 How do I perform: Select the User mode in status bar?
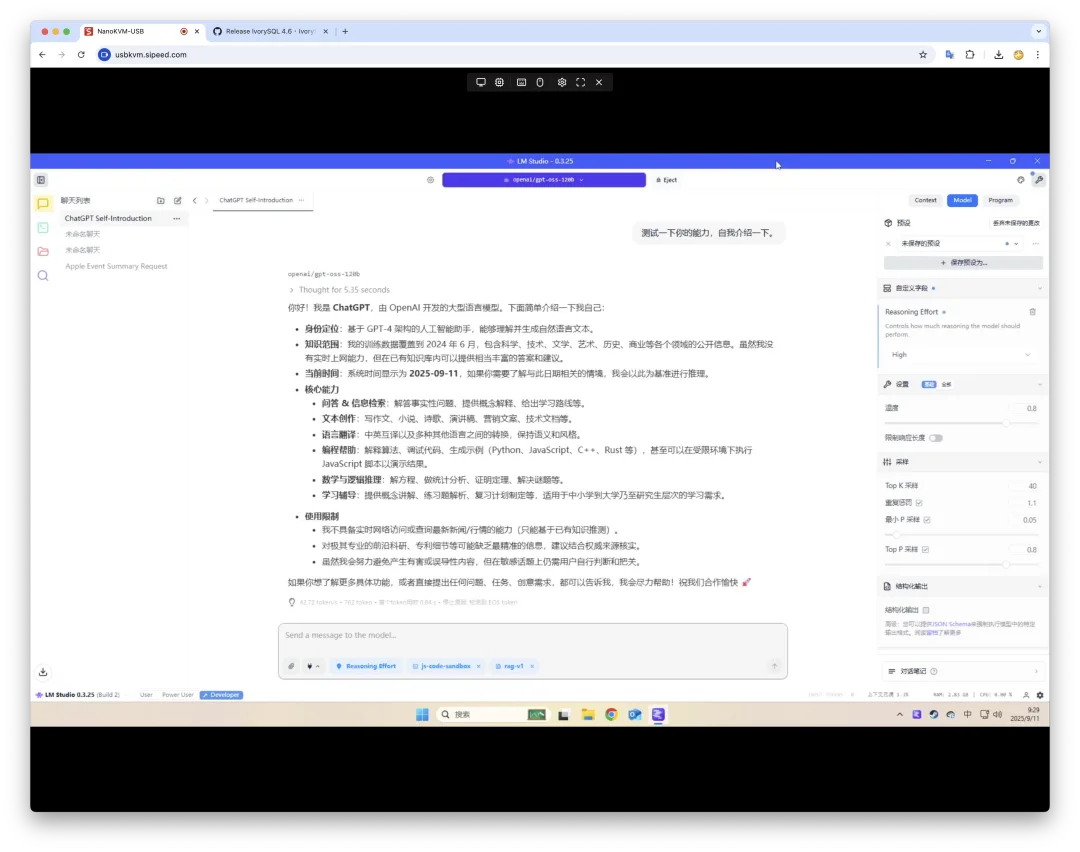146,695
